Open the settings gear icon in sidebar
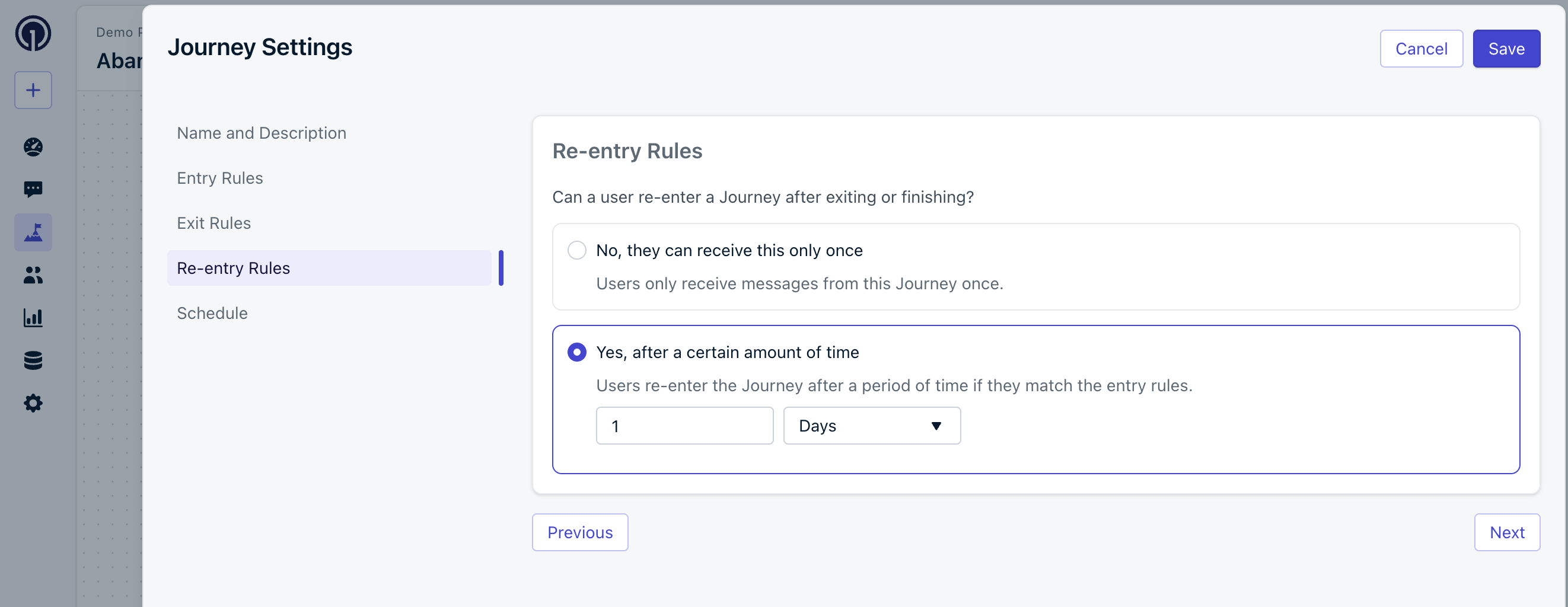1568x607 pixels. [33, 402]
